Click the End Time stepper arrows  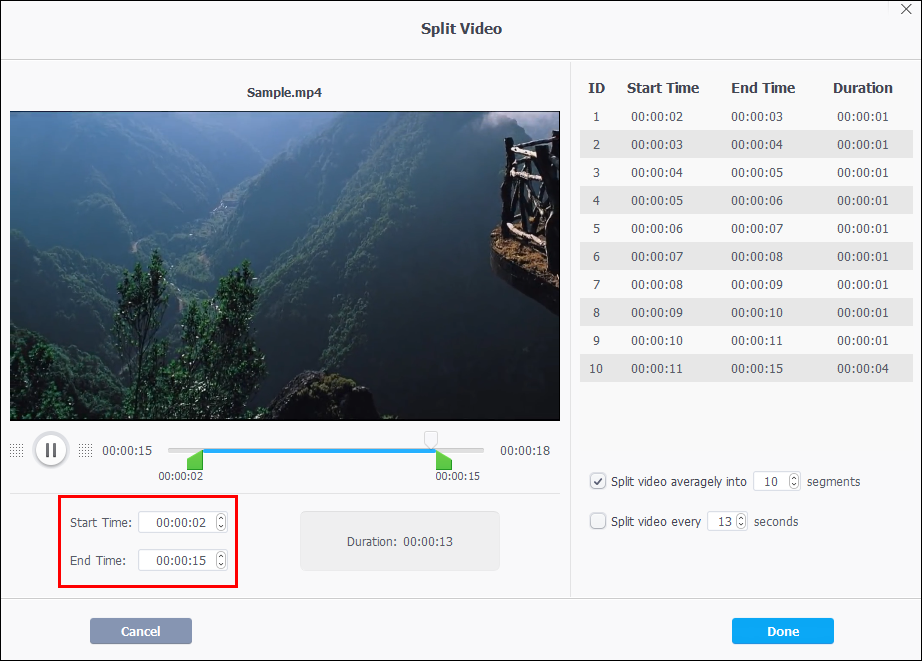[x=221, y=560]
